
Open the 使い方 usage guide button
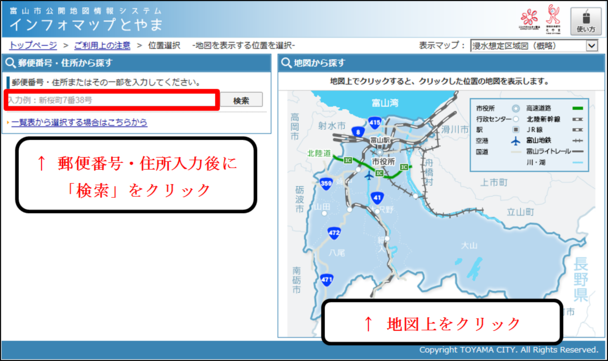pos(586,21)
